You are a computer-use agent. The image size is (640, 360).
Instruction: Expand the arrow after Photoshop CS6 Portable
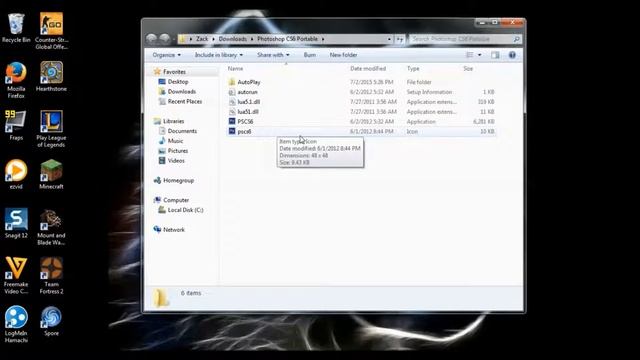point(323,39)
